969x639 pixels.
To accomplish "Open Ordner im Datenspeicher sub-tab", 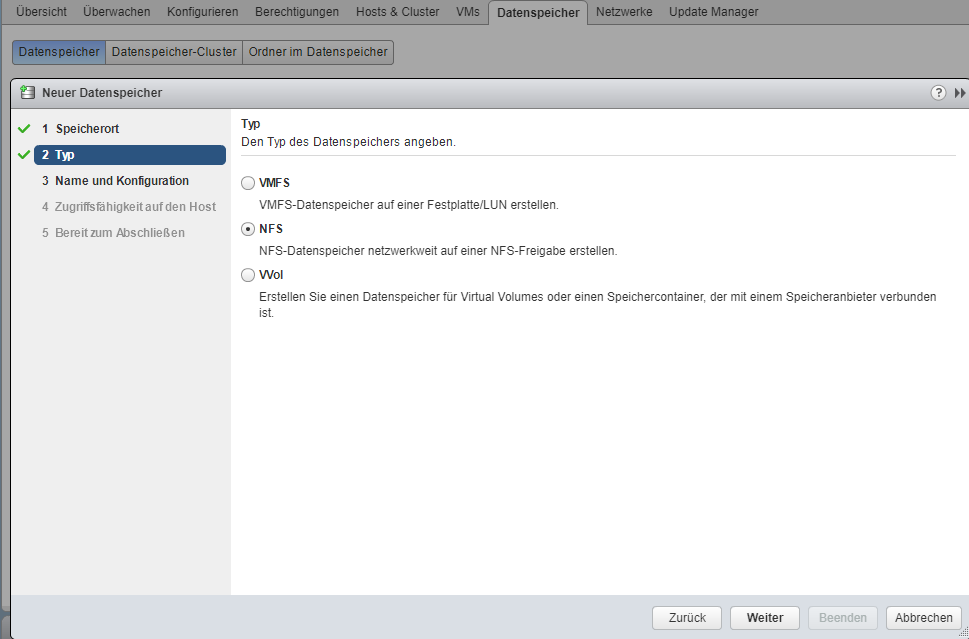I will [x=318, y=52].
